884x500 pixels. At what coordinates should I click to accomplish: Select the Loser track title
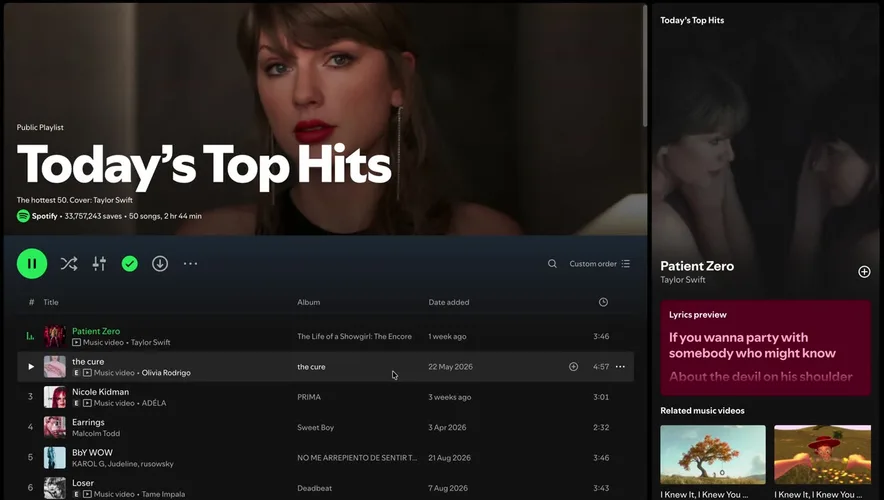83,483
